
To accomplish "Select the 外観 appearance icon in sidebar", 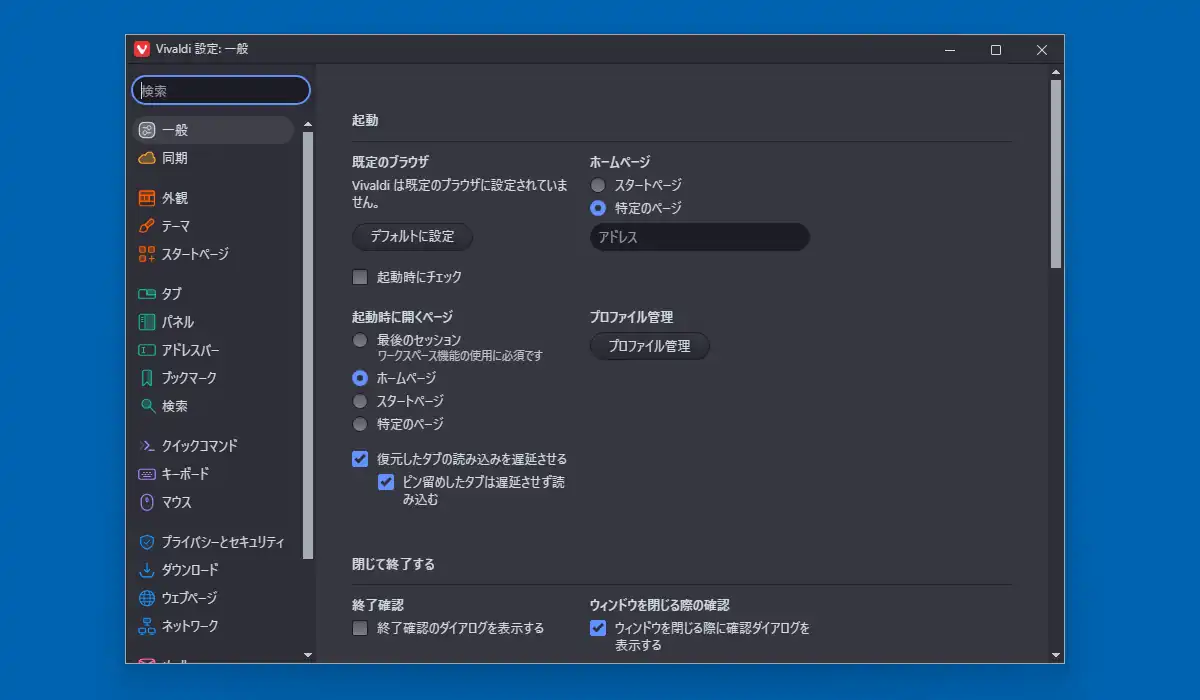I will pyautogui.click(x=147, y=198).
